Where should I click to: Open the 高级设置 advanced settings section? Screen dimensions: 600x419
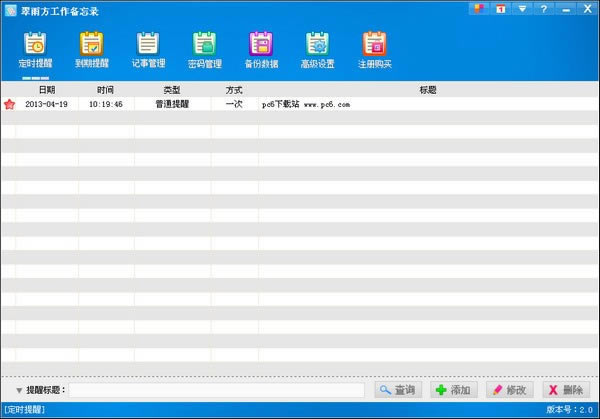coord(318,51)
